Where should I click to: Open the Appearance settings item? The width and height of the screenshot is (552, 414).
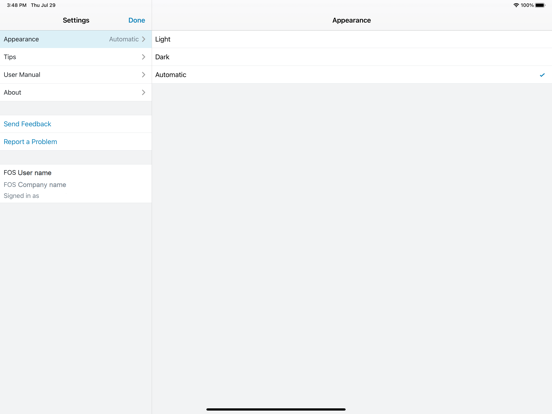click(x=76, y=39)
